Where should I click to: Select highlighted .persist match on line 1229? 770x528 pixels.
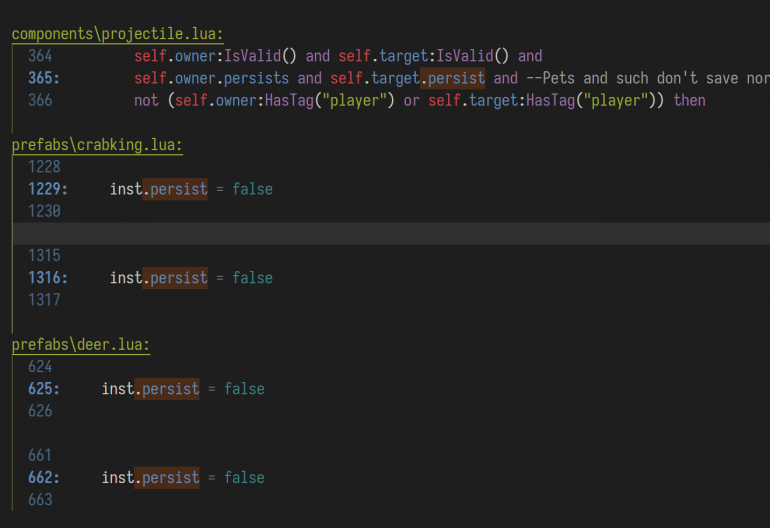(x=175, y=189)
